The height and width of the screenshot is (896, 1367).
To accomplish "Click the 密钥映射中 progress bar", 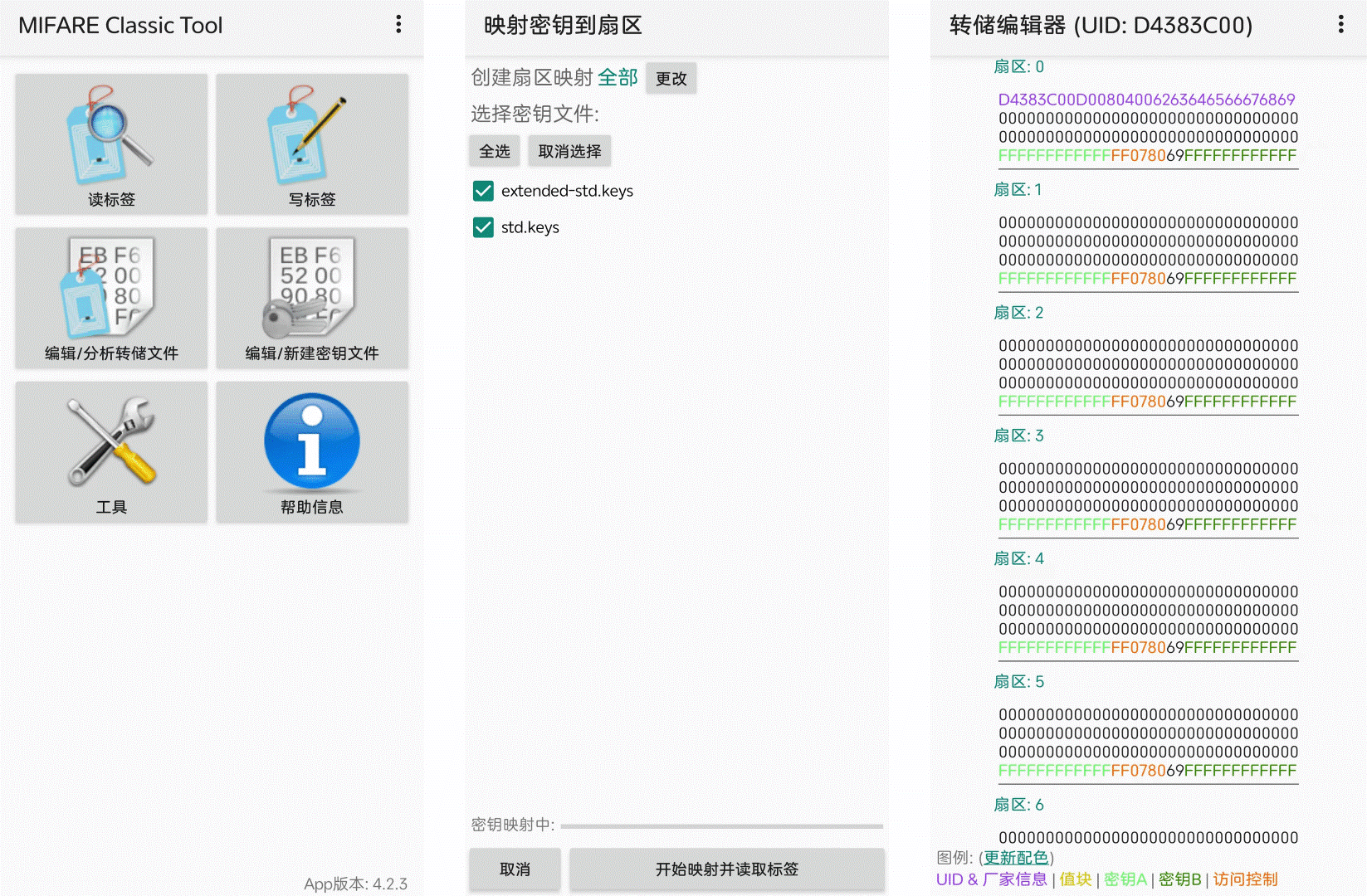I will [722, 826].
